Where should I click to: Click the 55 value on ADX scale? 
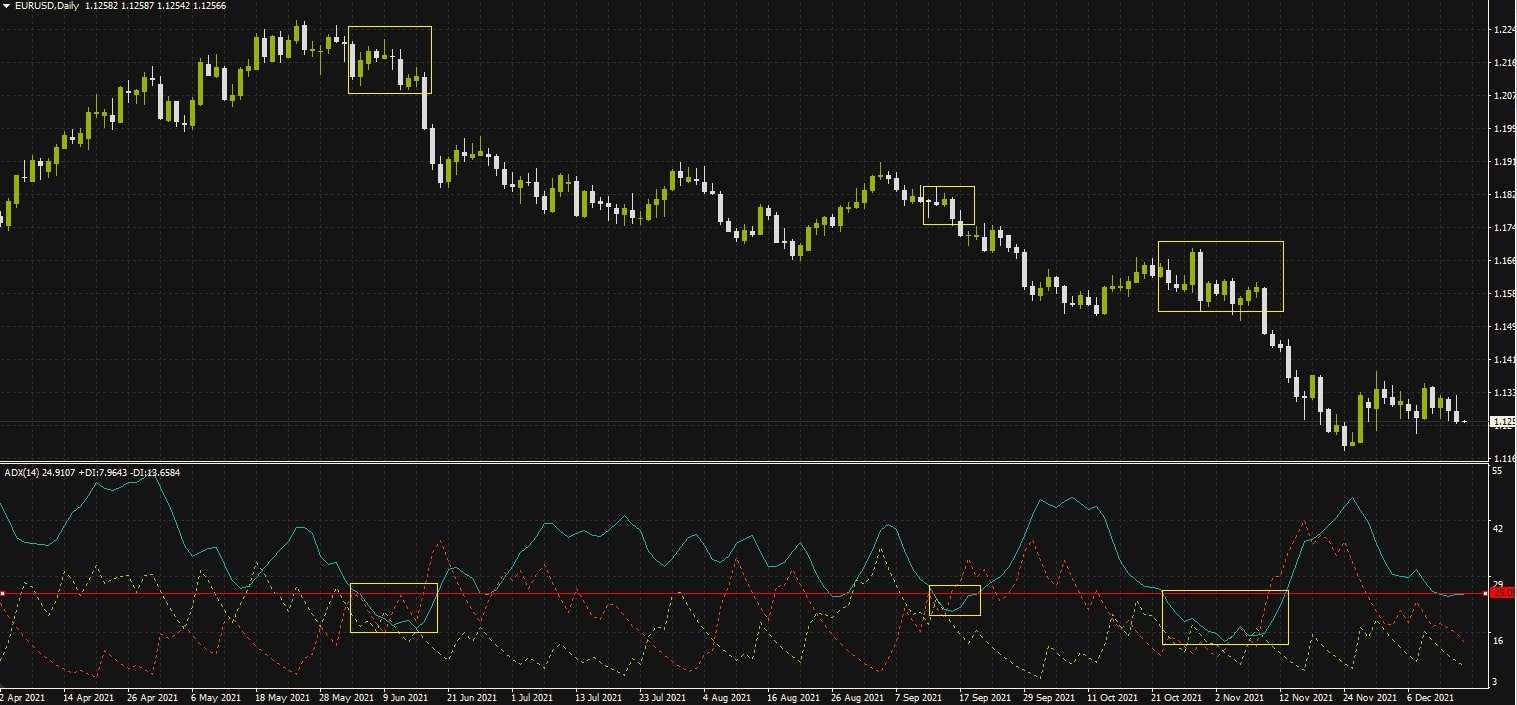1497,470
